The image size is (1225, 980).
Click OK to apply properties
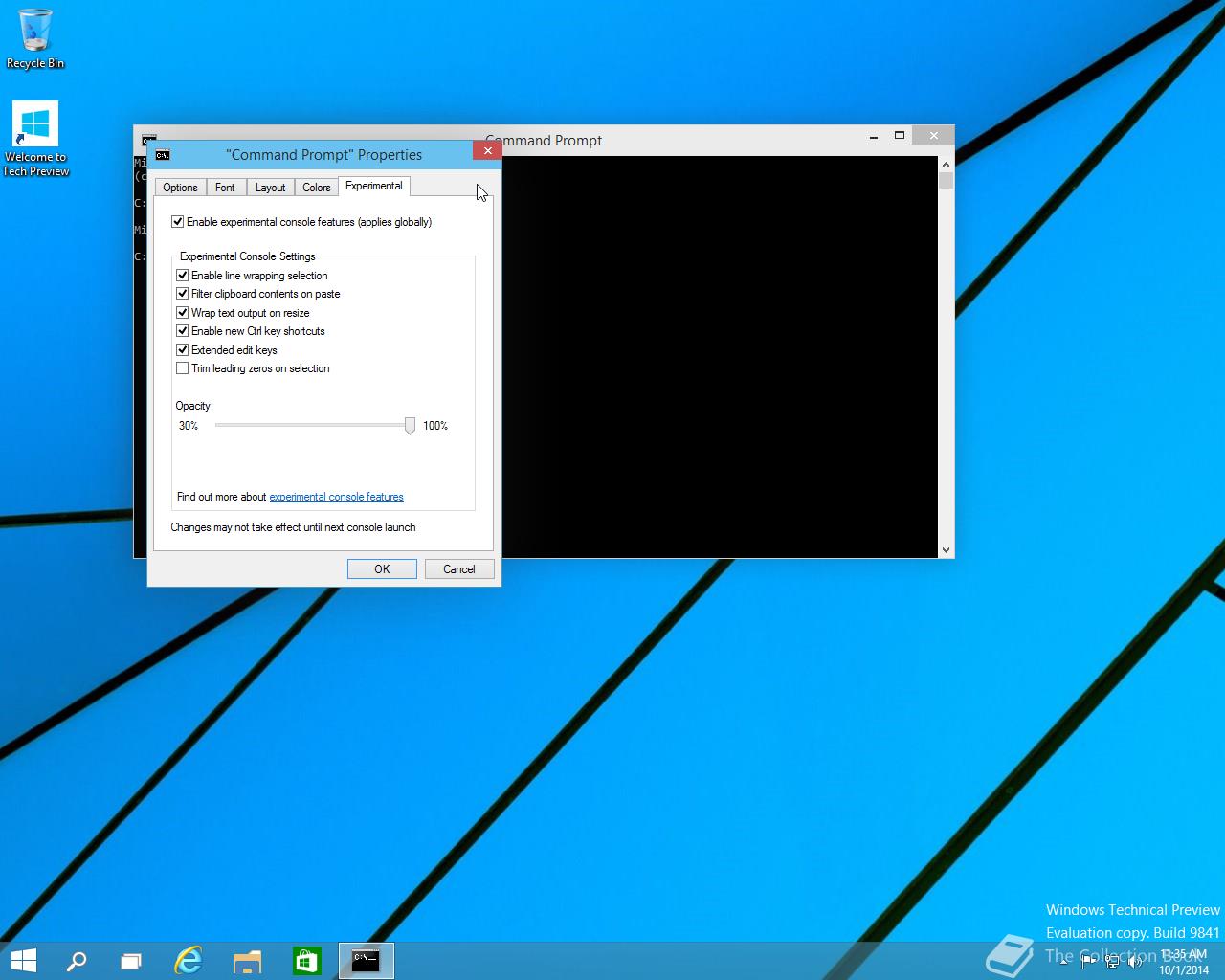click(382, 568)
